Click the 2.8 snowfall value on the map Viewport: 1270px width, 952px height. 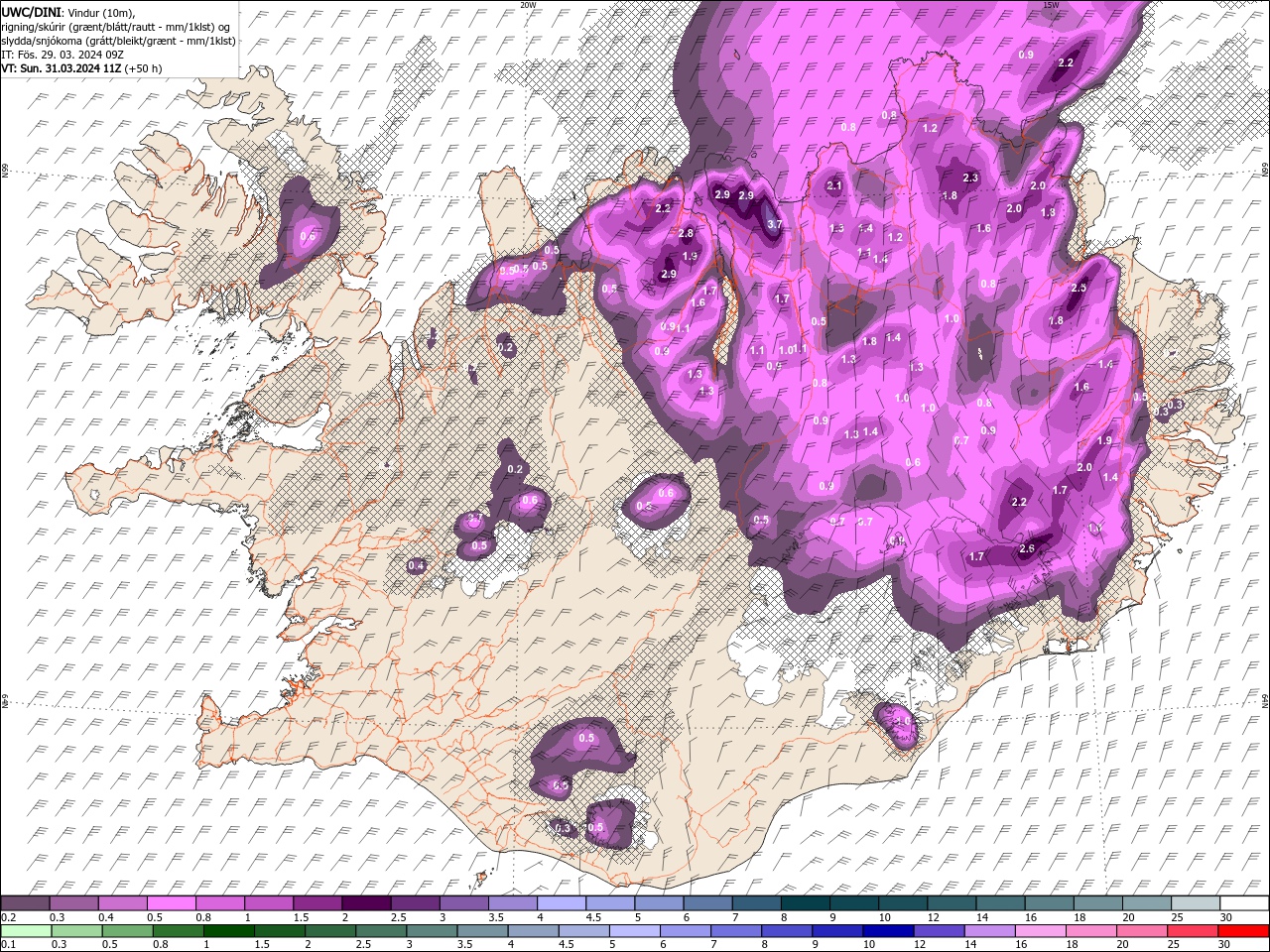pos(686,234)
